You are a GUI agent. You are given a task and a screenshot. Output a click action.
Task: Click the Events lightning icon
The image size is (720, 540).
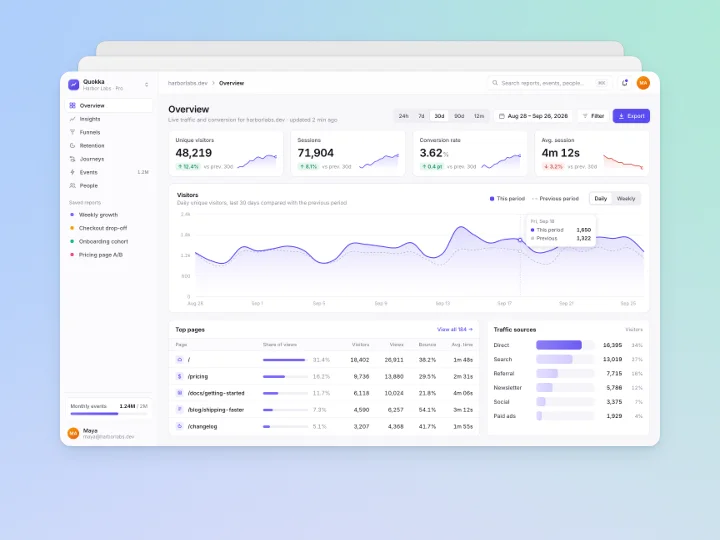click(72, 172)
